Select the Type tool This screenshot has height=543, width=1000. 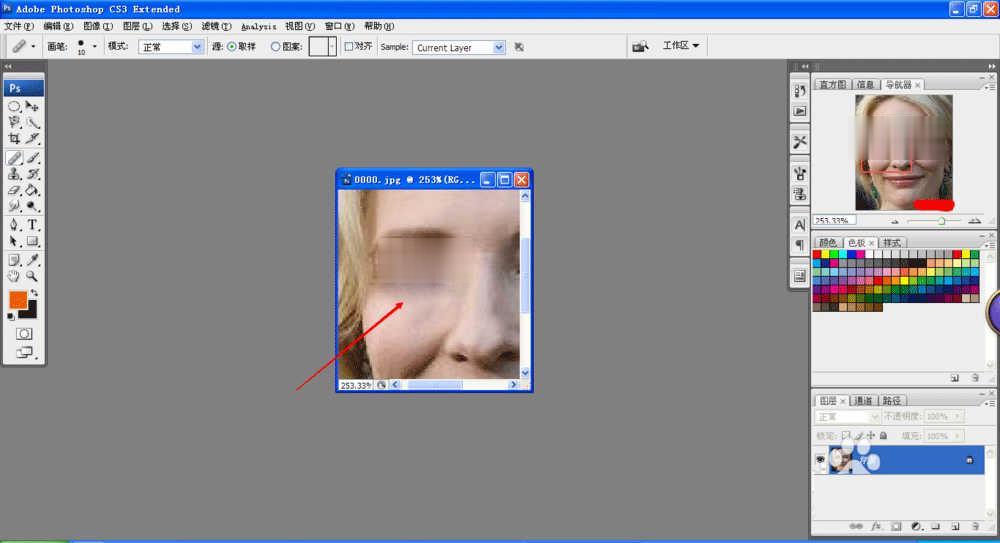click(x=32, y=225)
